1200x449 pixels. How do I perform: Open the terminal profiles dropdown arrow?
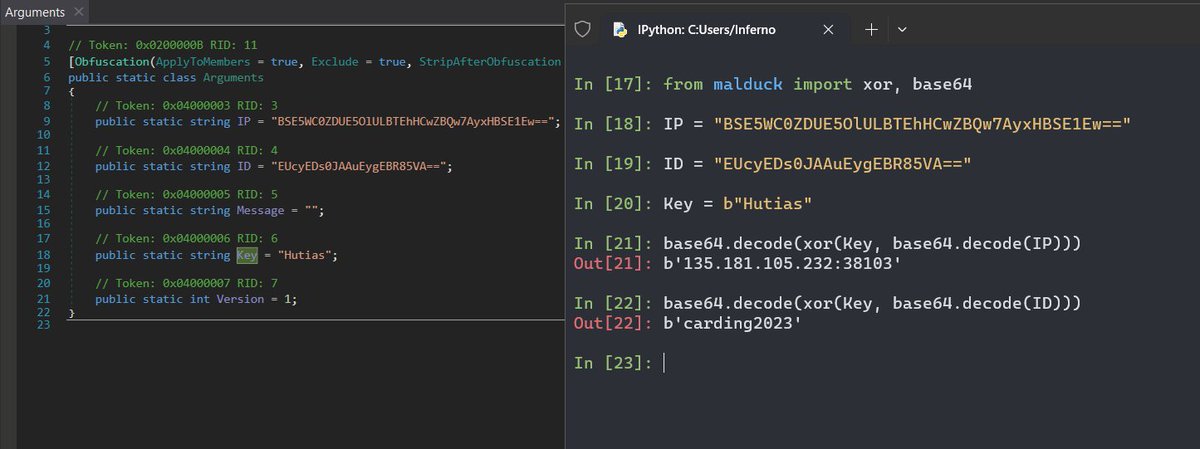tap(902, 30)
